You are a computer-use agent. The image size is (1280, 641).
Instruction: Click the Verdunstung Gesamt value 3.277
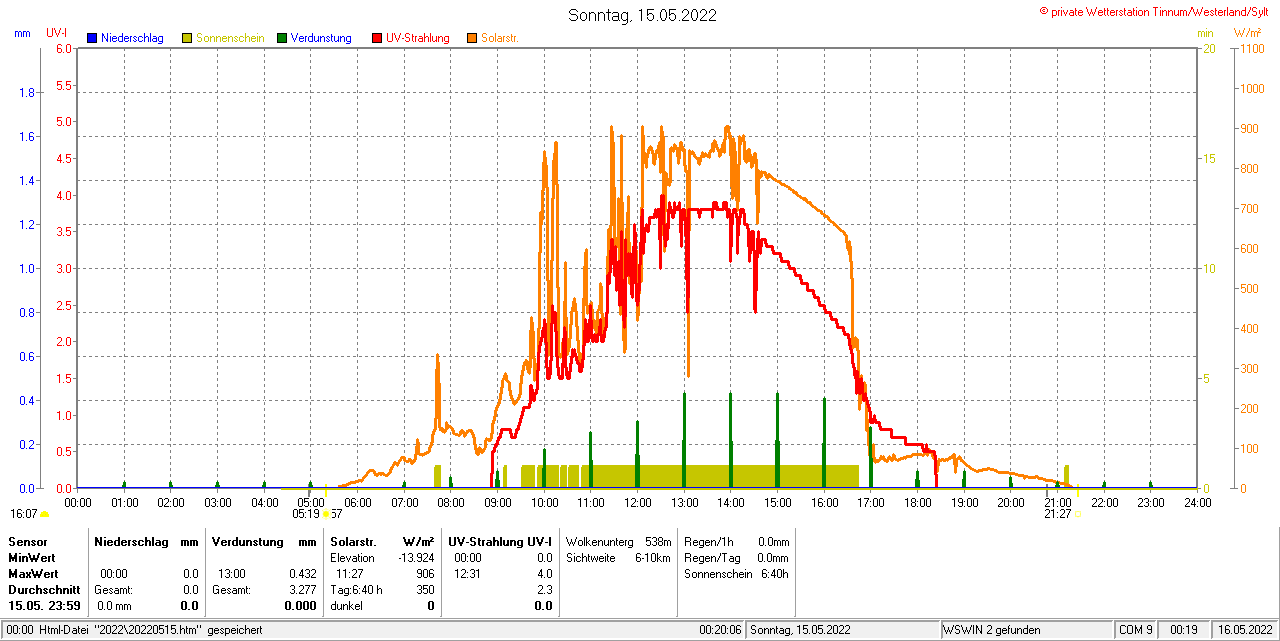[x=301, y=590]
